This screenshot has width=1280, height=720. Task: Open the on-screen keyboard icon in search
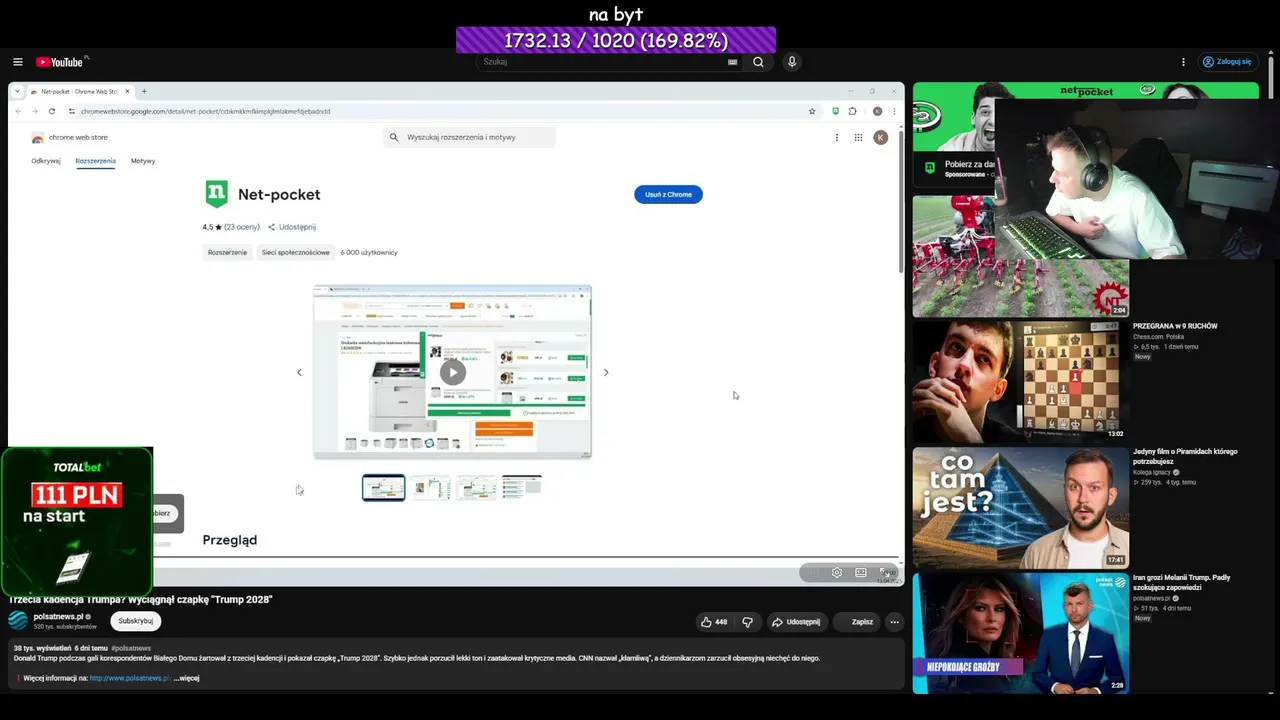(x=733, y=62)
